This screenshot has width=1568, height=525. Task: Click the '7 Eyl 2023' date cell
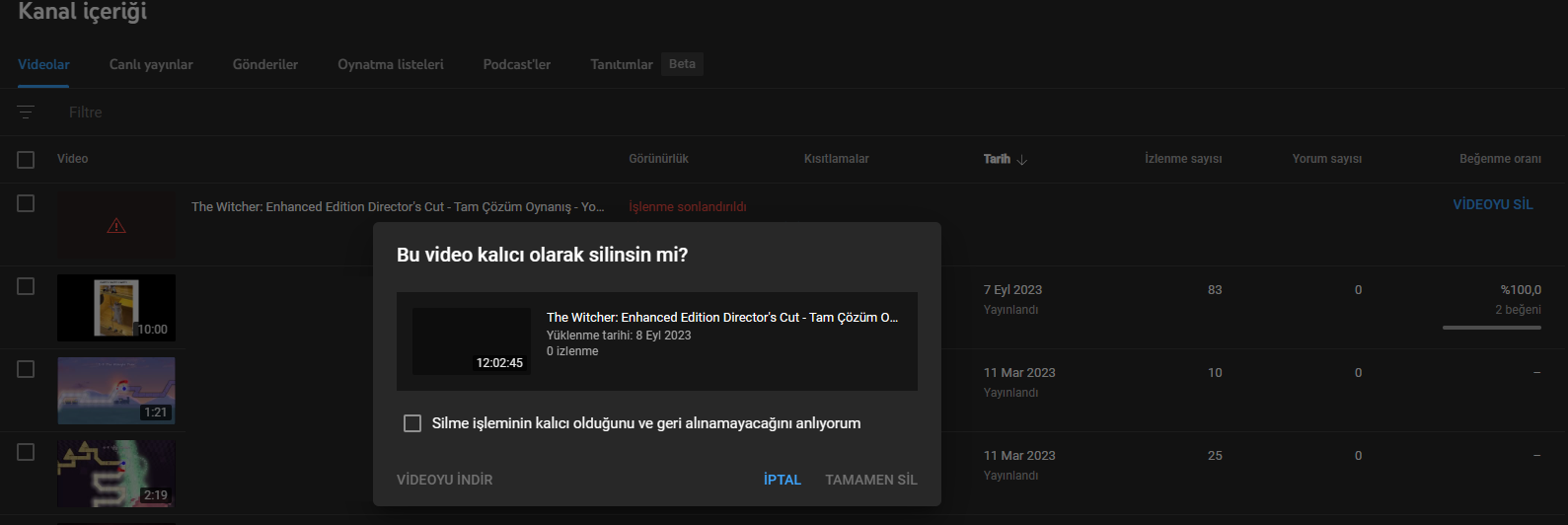click(1012, 290)
